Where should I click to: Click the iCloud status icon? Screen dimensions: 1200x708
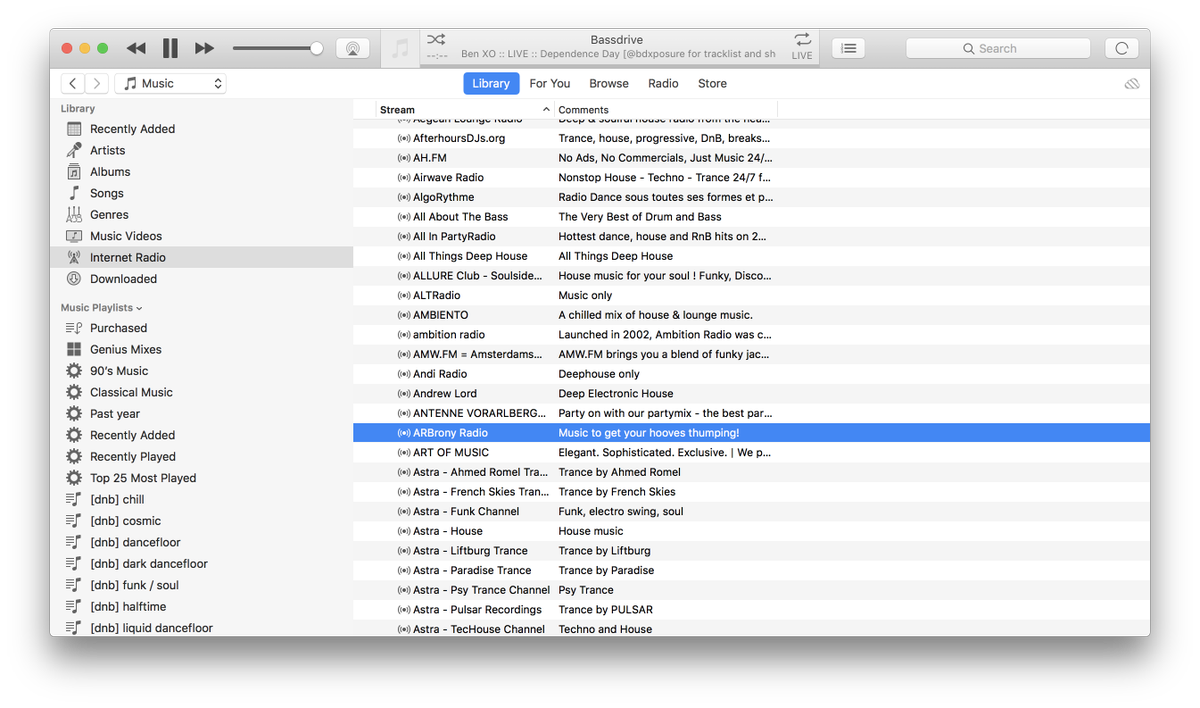point(1132,84)
